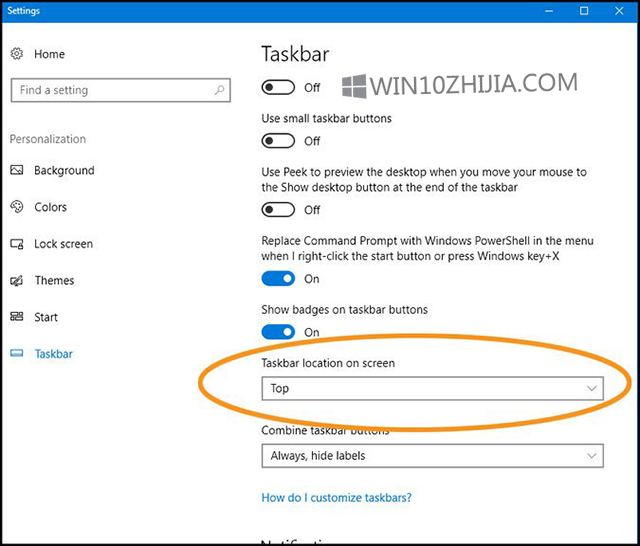Viewport: 640px width, 546px height.
Task: Disable the Windows PowerShell replacement toggle
Action: [278, 279]
